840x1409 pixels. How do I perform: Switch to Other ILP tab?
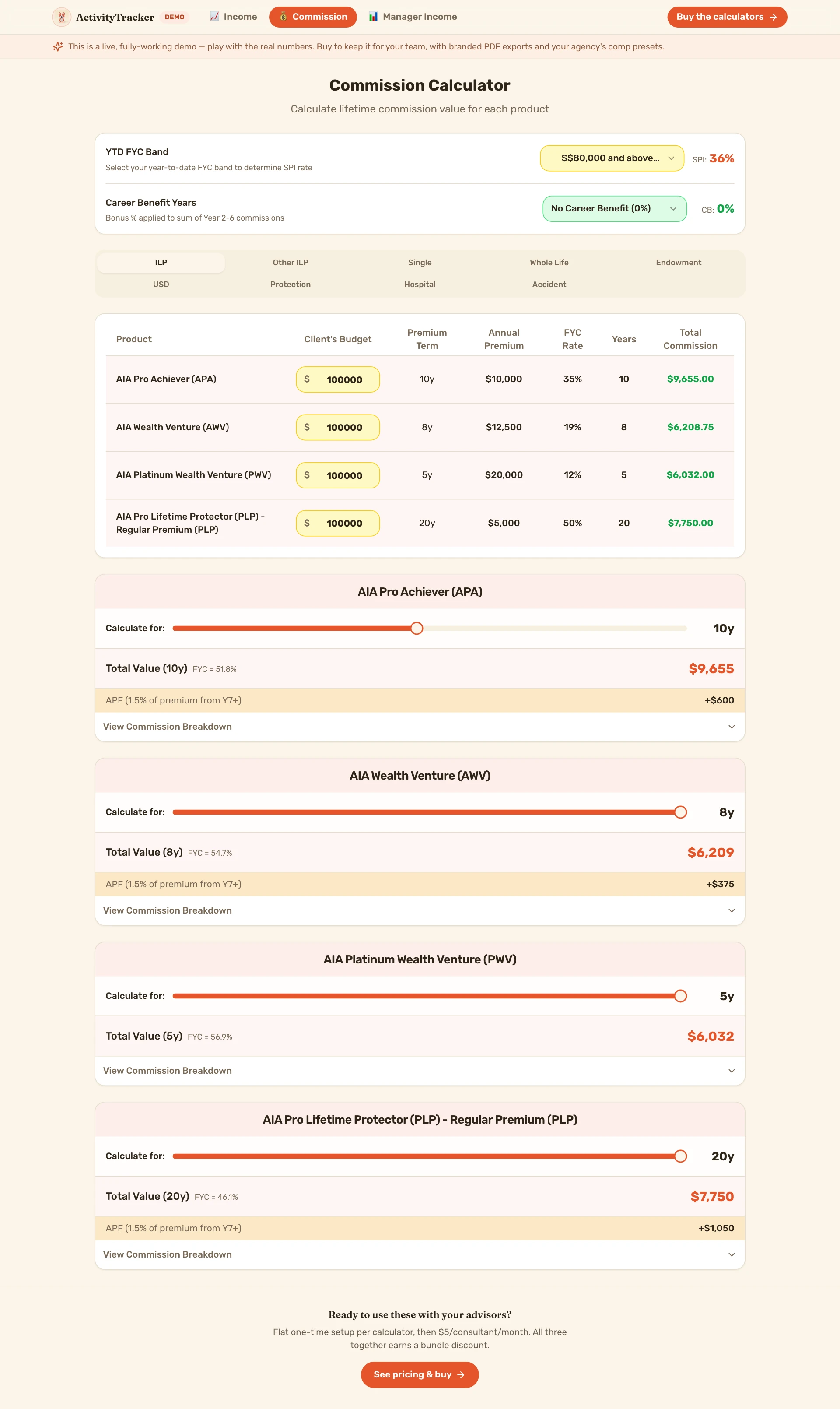290,263
